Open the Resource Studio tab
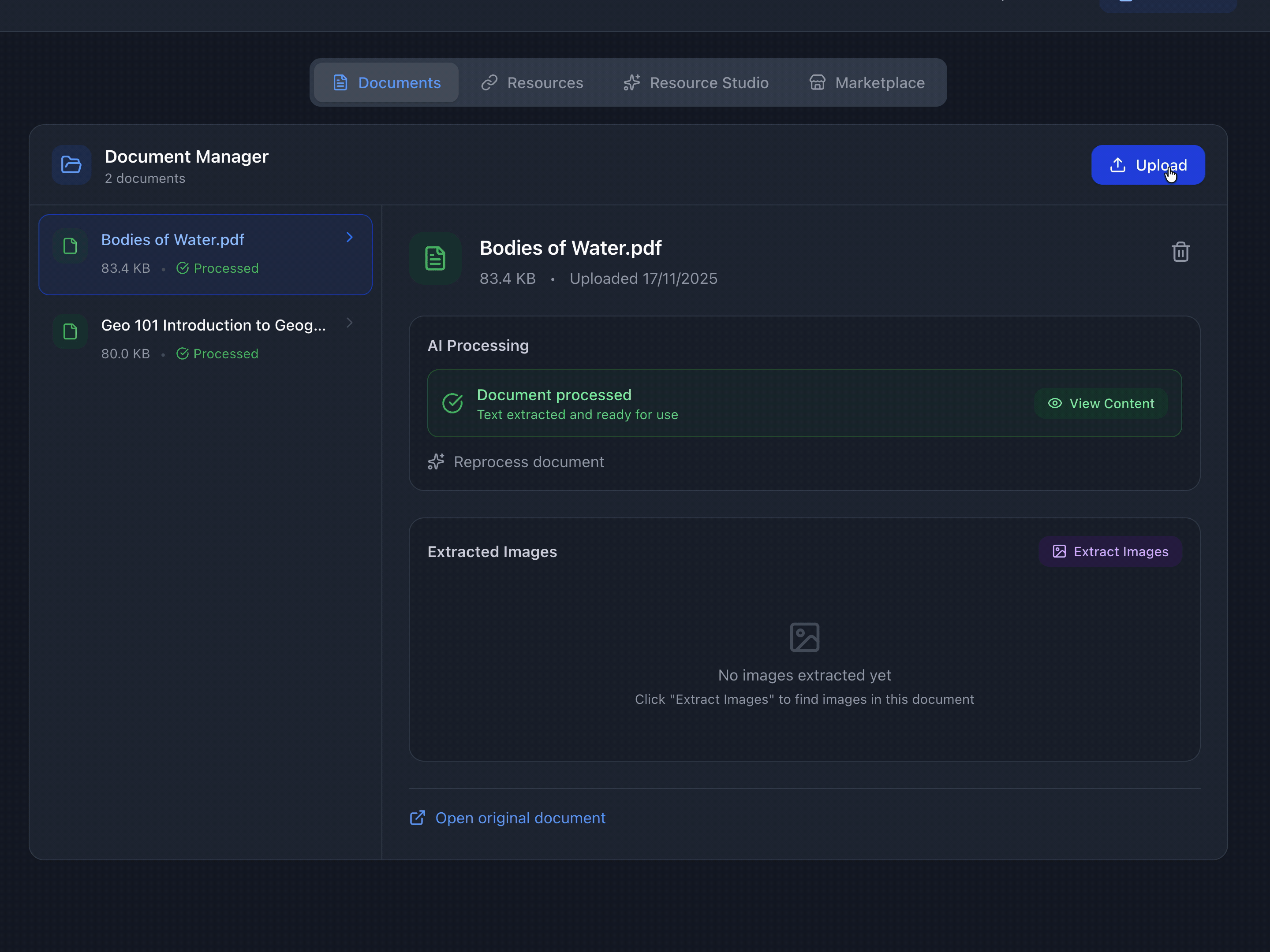 click(x=696, y=82)
